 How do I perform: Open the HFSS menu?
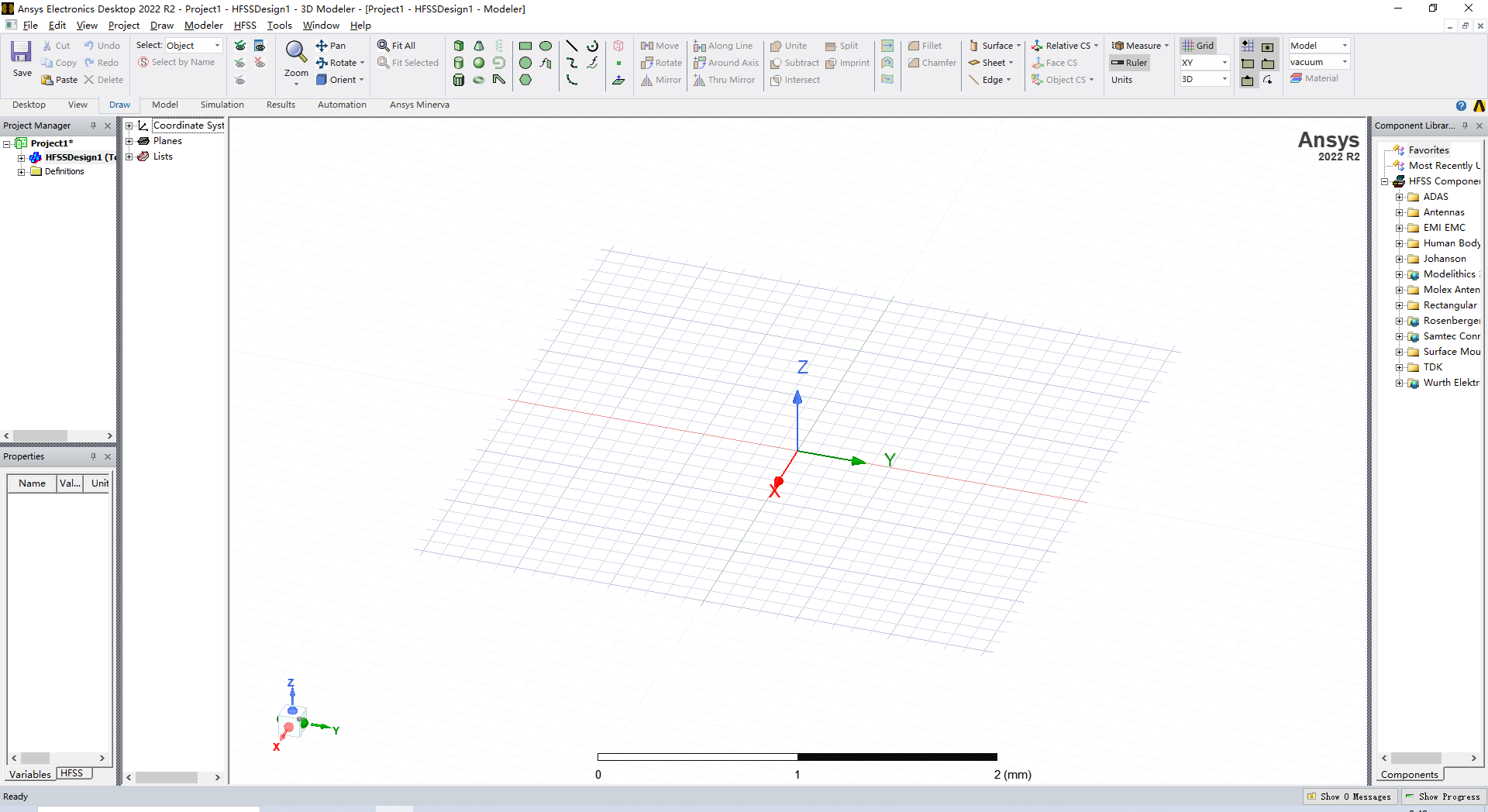[x=245, y=26]
